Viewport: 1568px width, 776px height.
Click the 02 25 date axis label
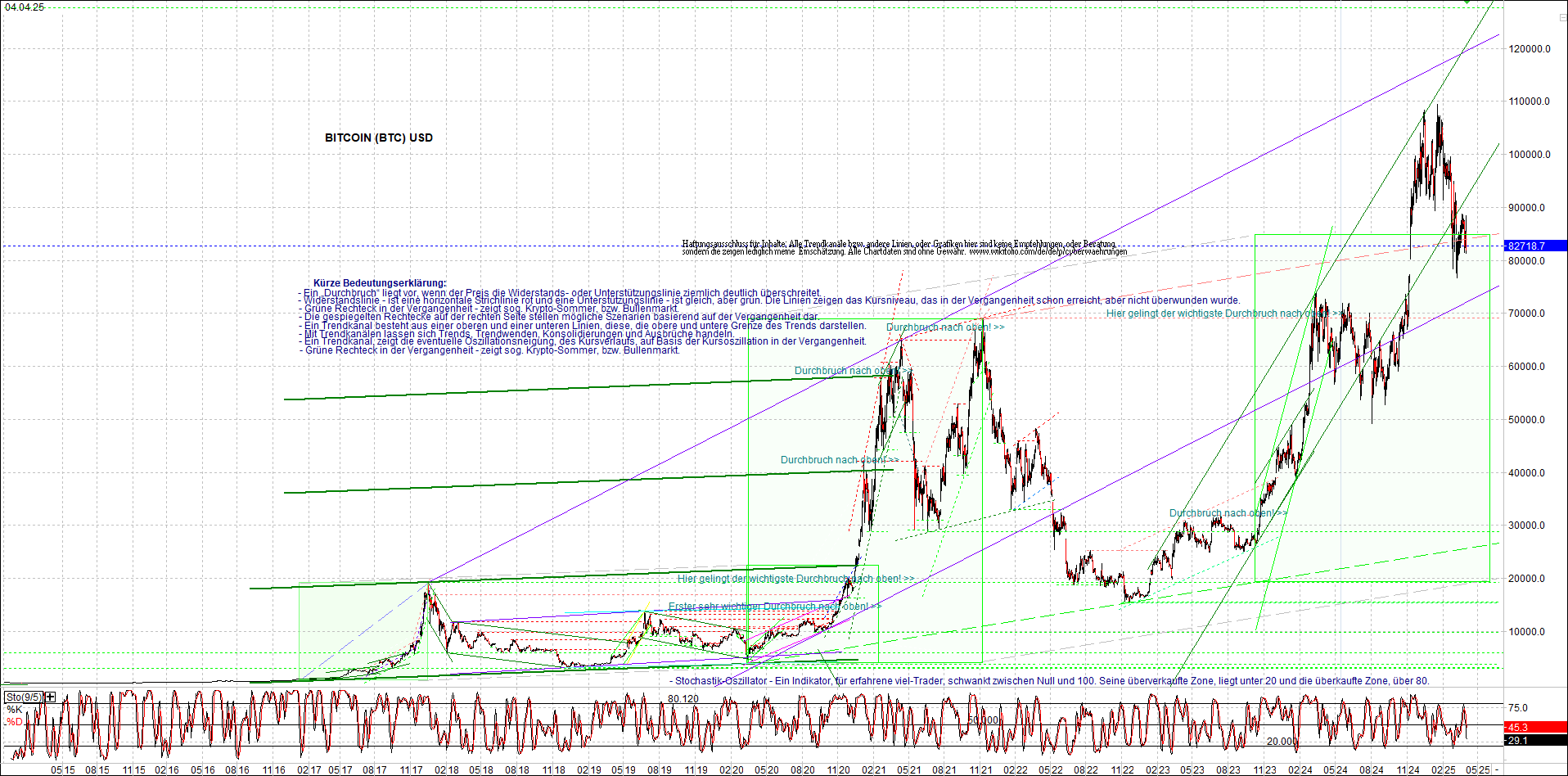[x=1444, y=770]
